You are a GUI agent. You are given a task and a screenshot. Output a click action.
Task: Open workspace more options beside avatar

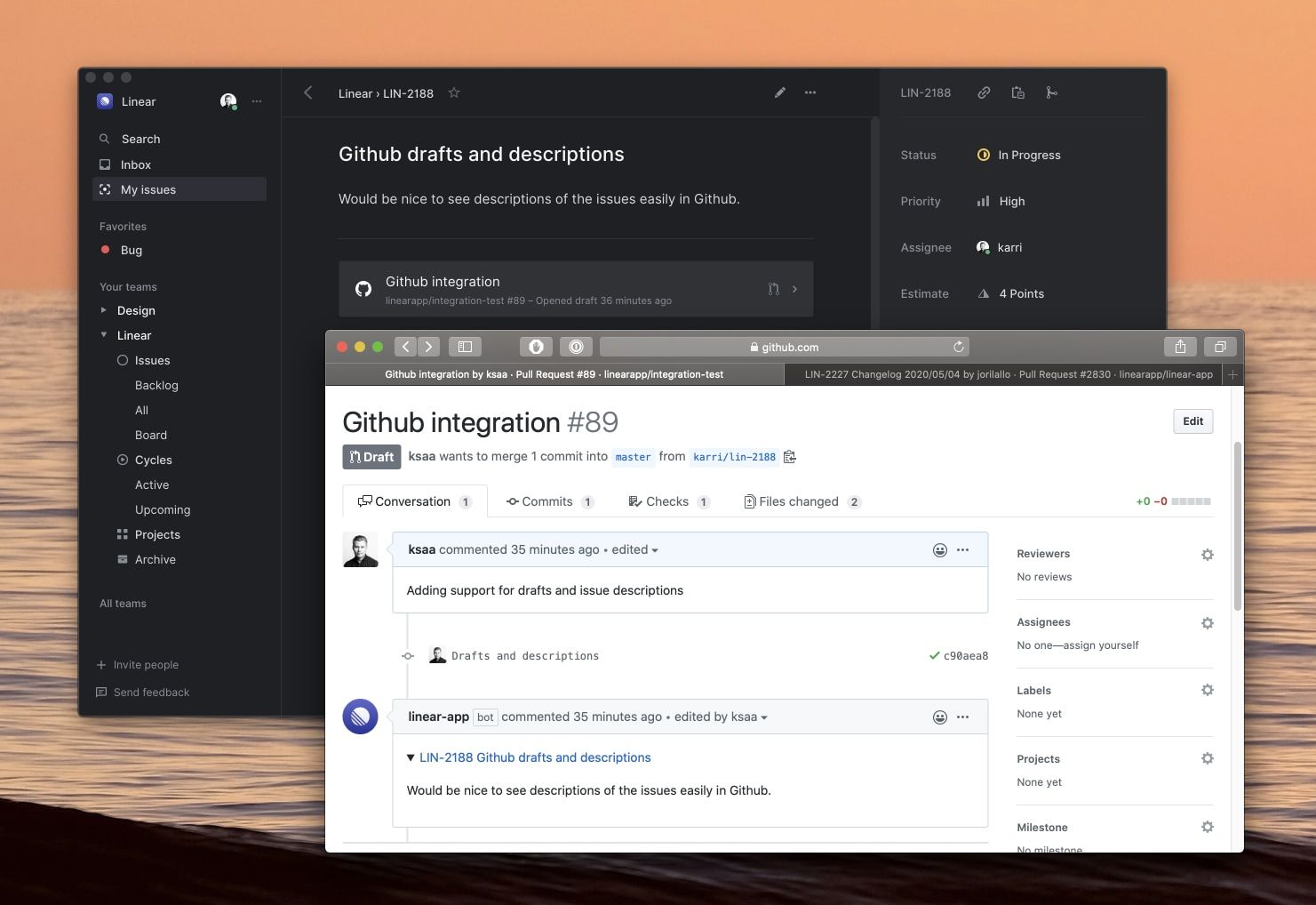click(x=257, y=101)
